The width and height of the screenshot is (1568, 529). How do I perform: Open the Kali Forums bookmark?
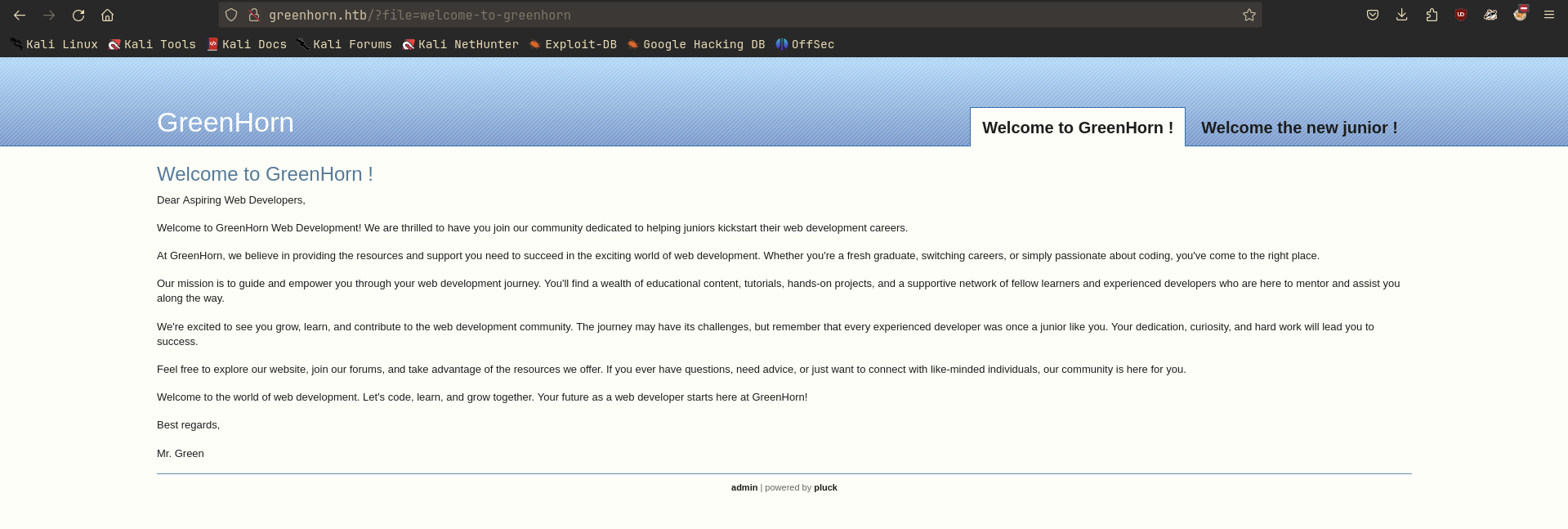(344, 44)
